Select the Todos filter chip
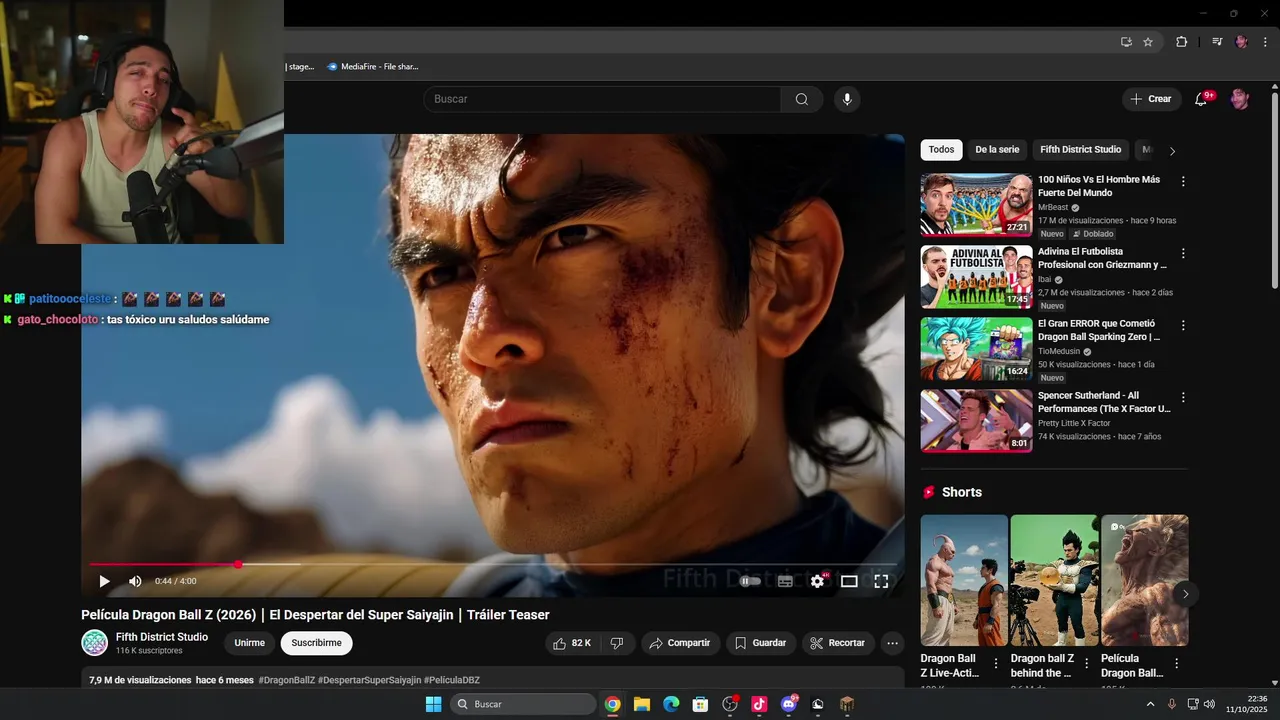This screenshot has height=720, width=1280. (x=941, y=150)
